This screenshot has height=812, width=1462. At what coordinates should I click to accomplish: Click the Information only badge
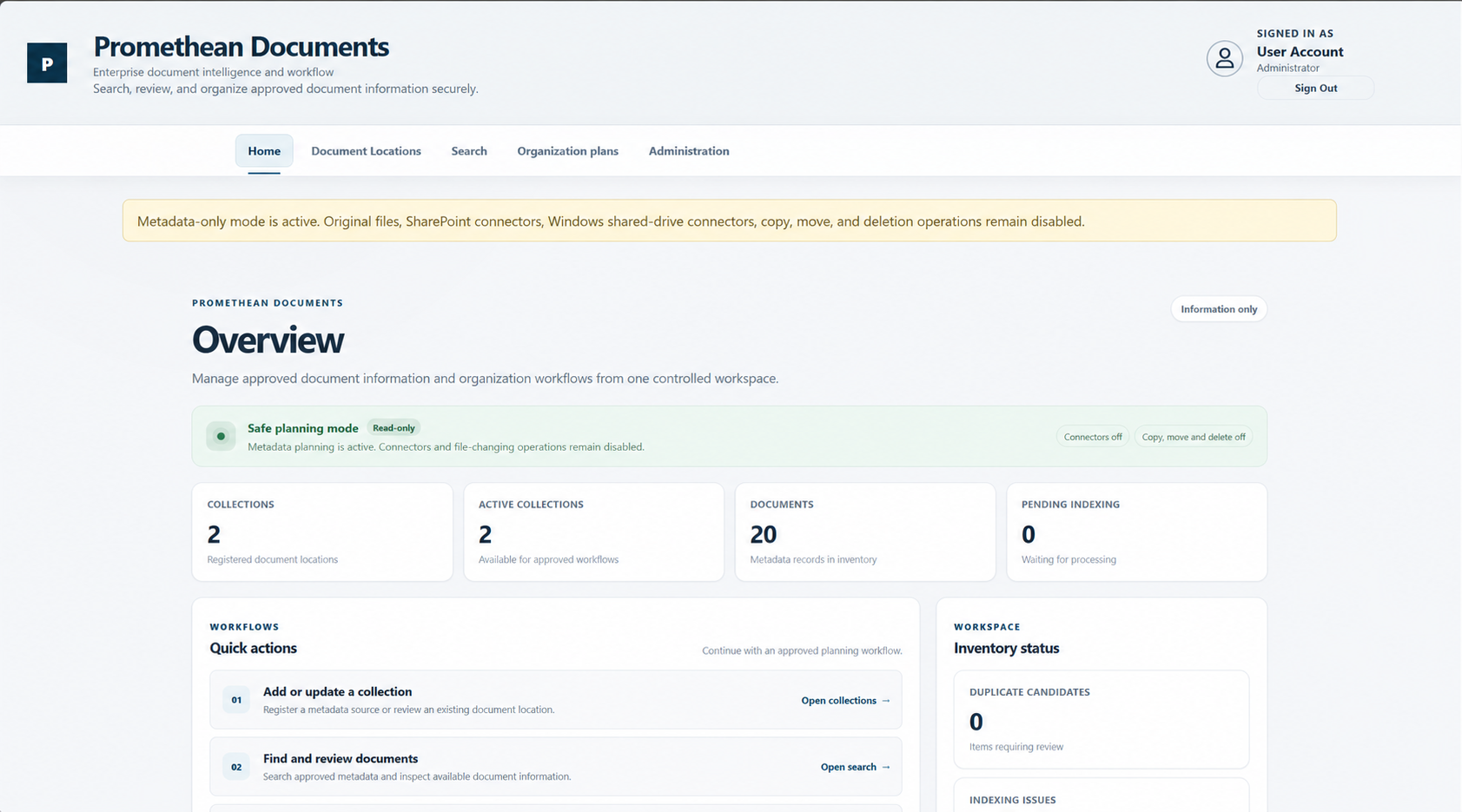(x=1219, y=309)
